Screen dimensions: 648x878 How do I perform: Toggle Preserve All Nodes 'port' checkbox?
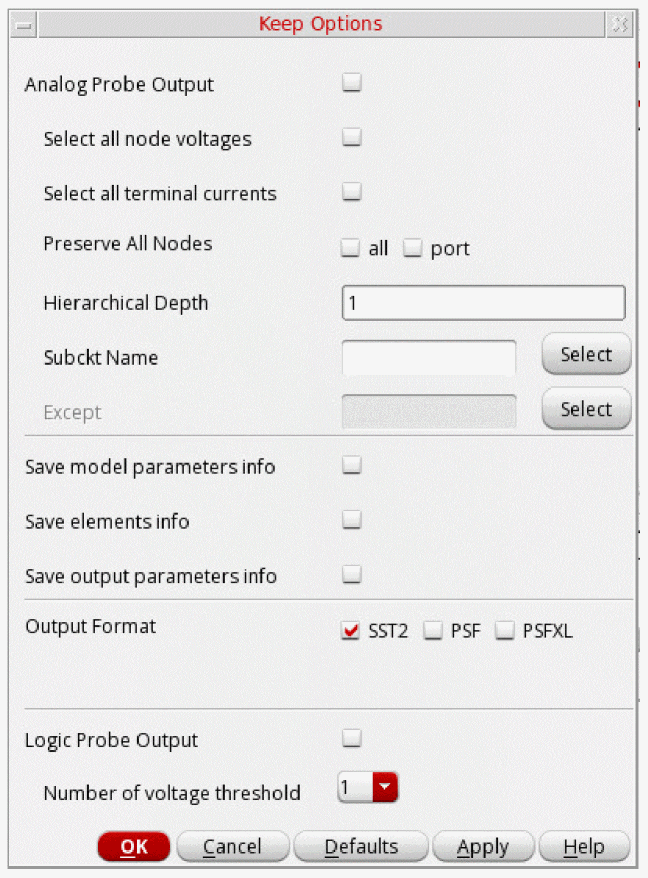click(x=413, y=248)
